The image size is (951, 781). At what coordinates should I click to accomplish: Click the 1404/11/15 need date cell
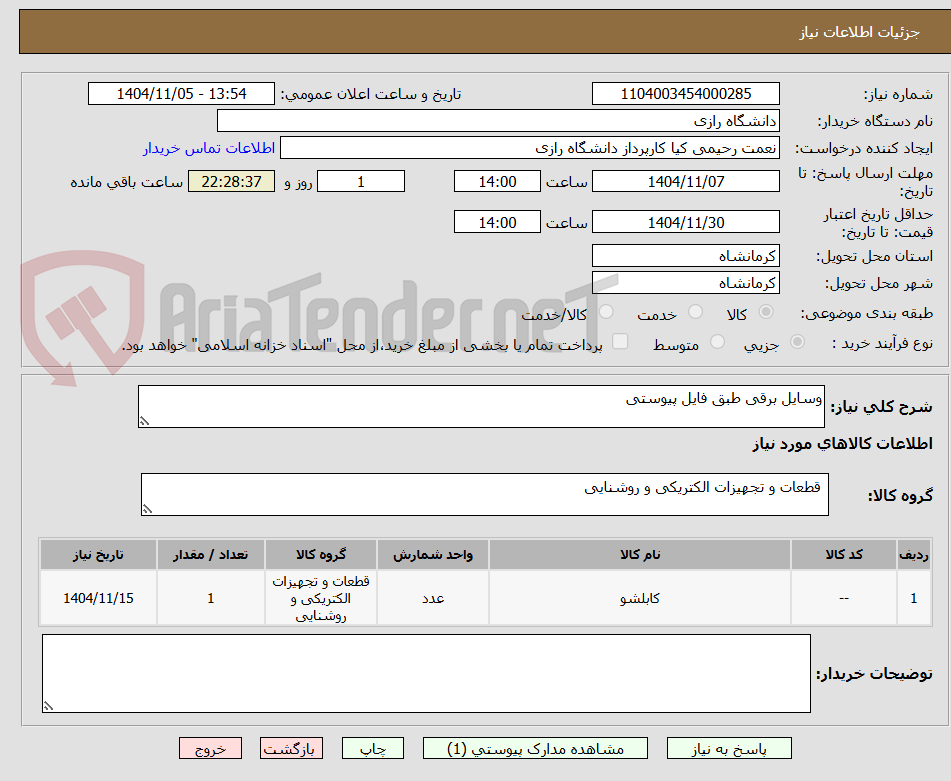(98, 598)
